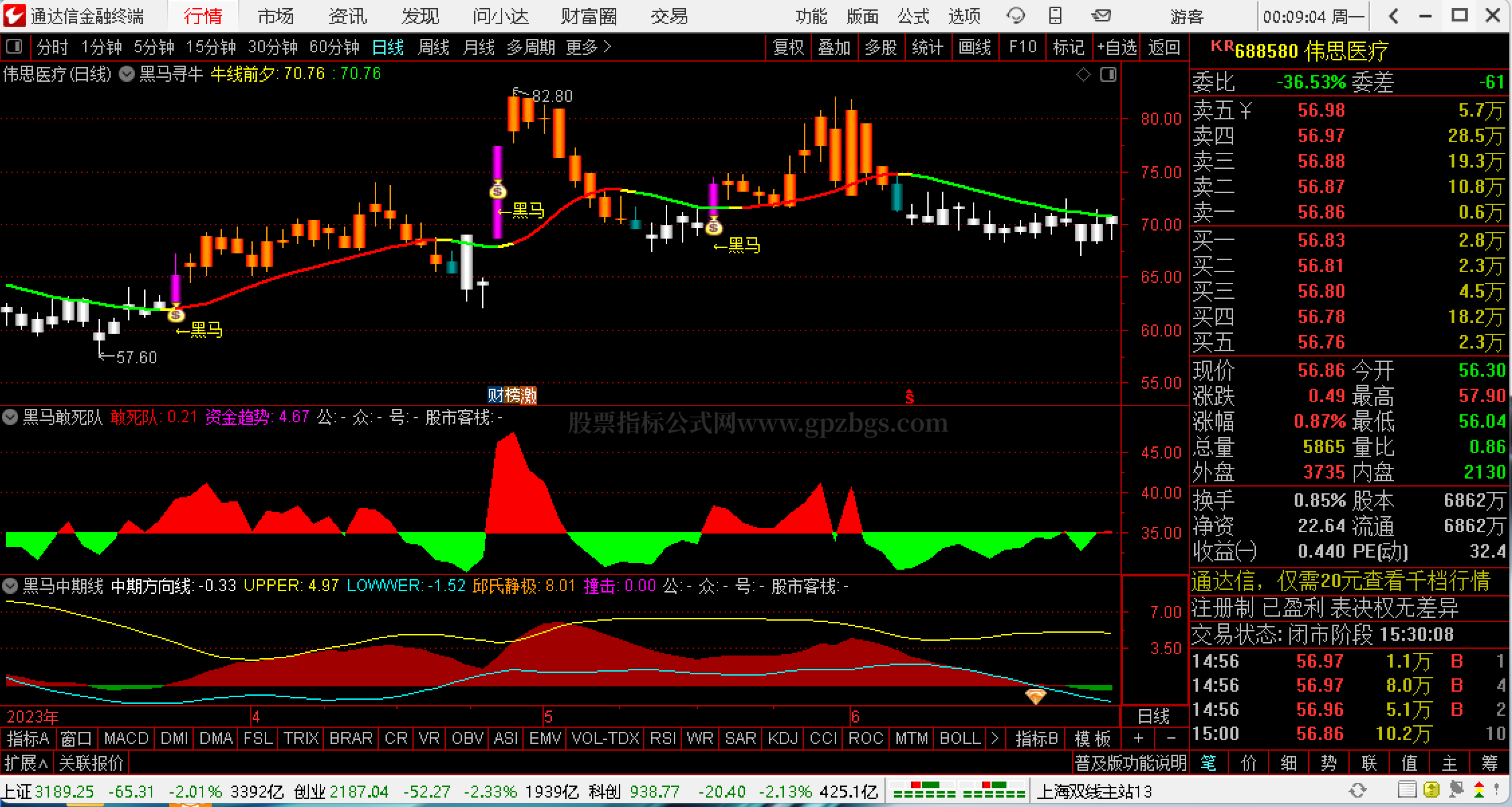The width and height of the screenshot is (1512, 807).
Task: Open the satellite dish icon in status bar
Action: coord(1456,791)
